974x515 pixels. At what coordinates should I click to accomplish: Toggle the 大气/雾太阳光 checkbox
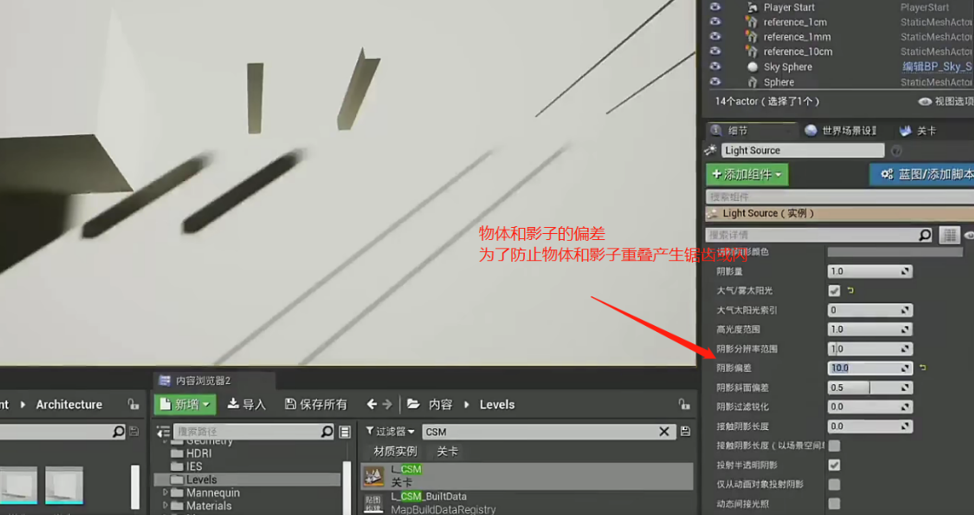click(x=834, y=290)
